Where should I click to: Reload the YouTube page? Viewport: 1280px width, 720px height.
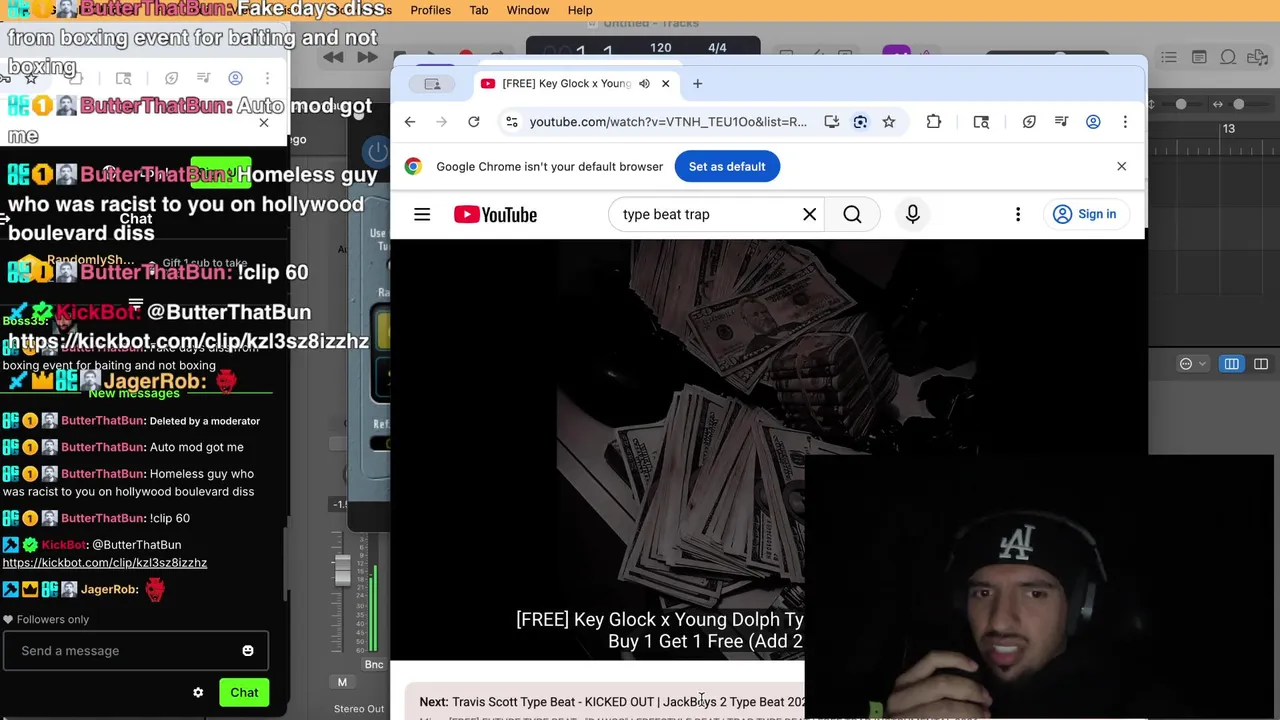(474, 122)
